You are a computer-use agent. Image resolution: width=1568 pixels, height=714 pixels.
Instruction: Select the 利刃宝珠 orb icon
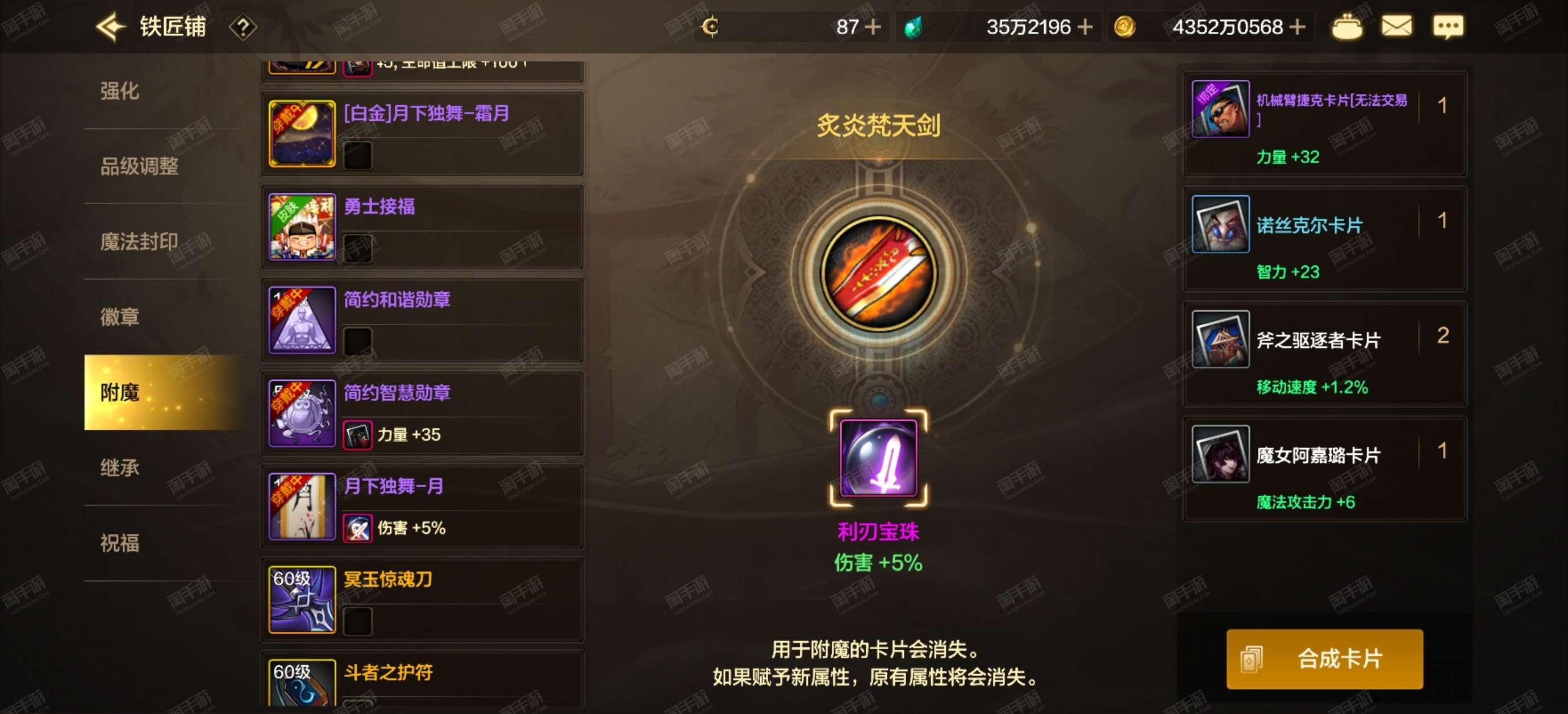pyautogui.click(x=878, y=458)
